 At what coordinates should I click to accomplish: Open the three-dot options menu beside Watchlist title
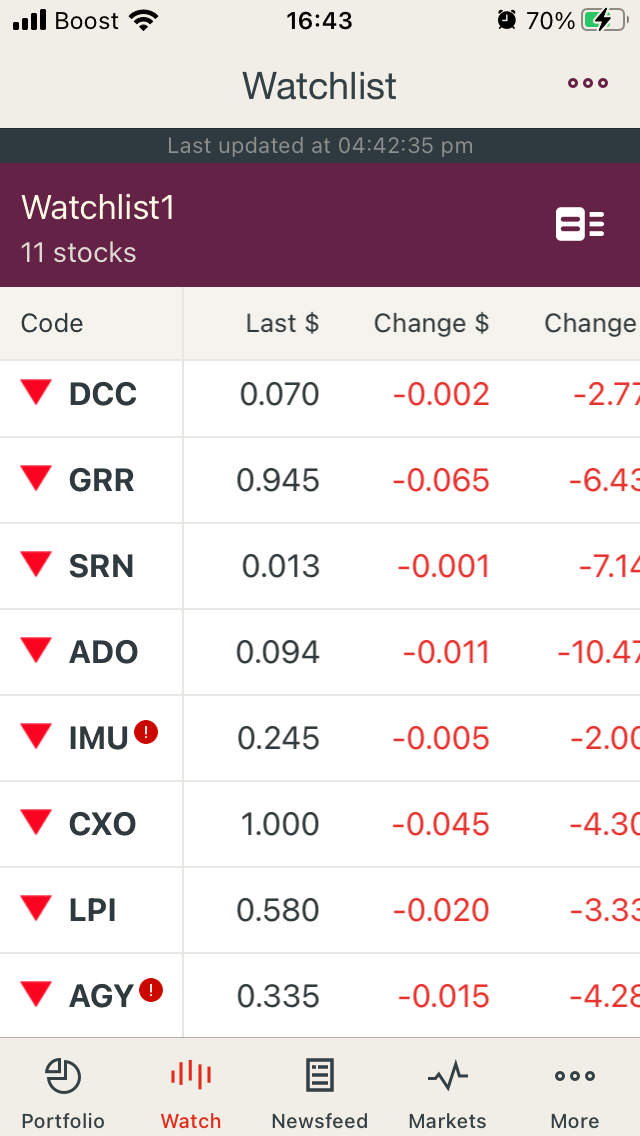coord(588,83)
